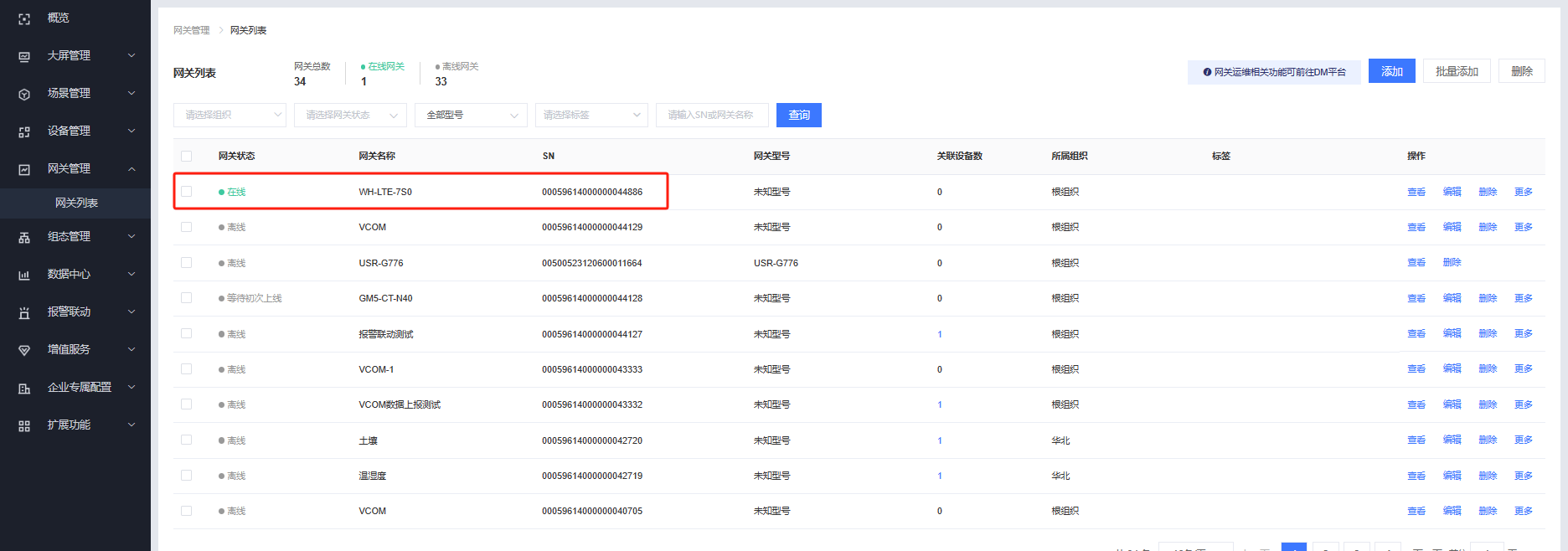1568x551 pixels.
Task: Open the 请选择组织 organization dropdown
Action: 230,115
